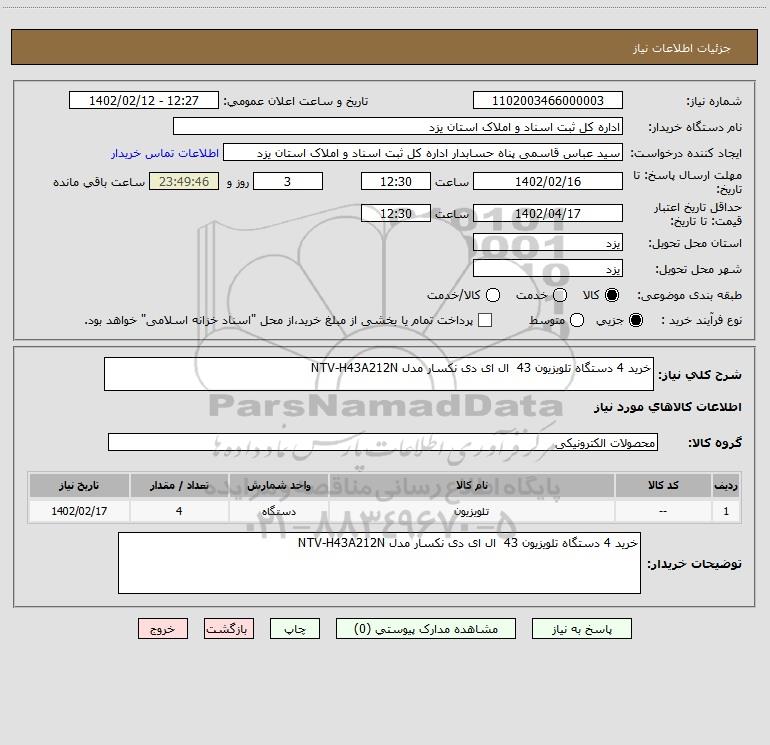Click the جزئیات اطلاعات نیاز header title
This screenshot has width=770, height=745.
(x=682, y=48)
